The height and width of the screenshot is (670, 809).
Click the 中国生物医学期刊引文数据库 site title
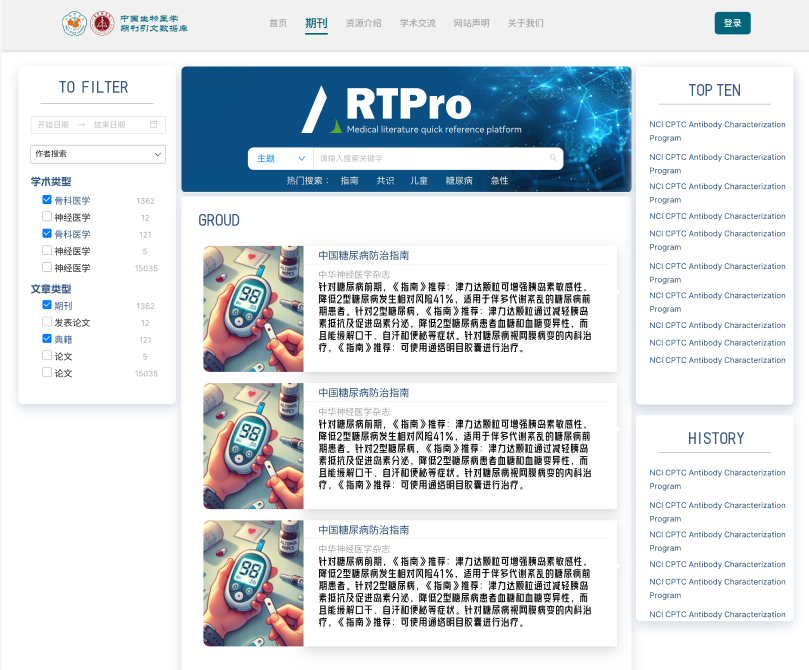(x=154, y=23)
